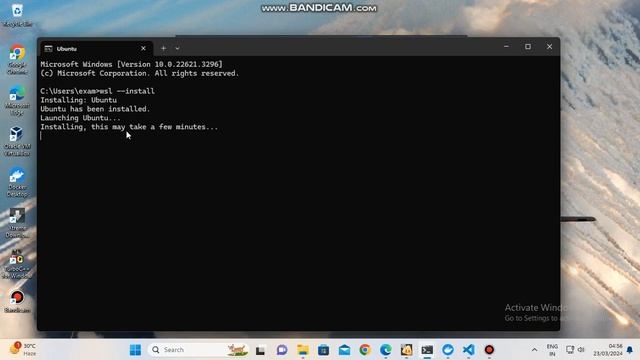Select the Terminal taskbar icon
The image size is (640, 360).
click(427, 350)
